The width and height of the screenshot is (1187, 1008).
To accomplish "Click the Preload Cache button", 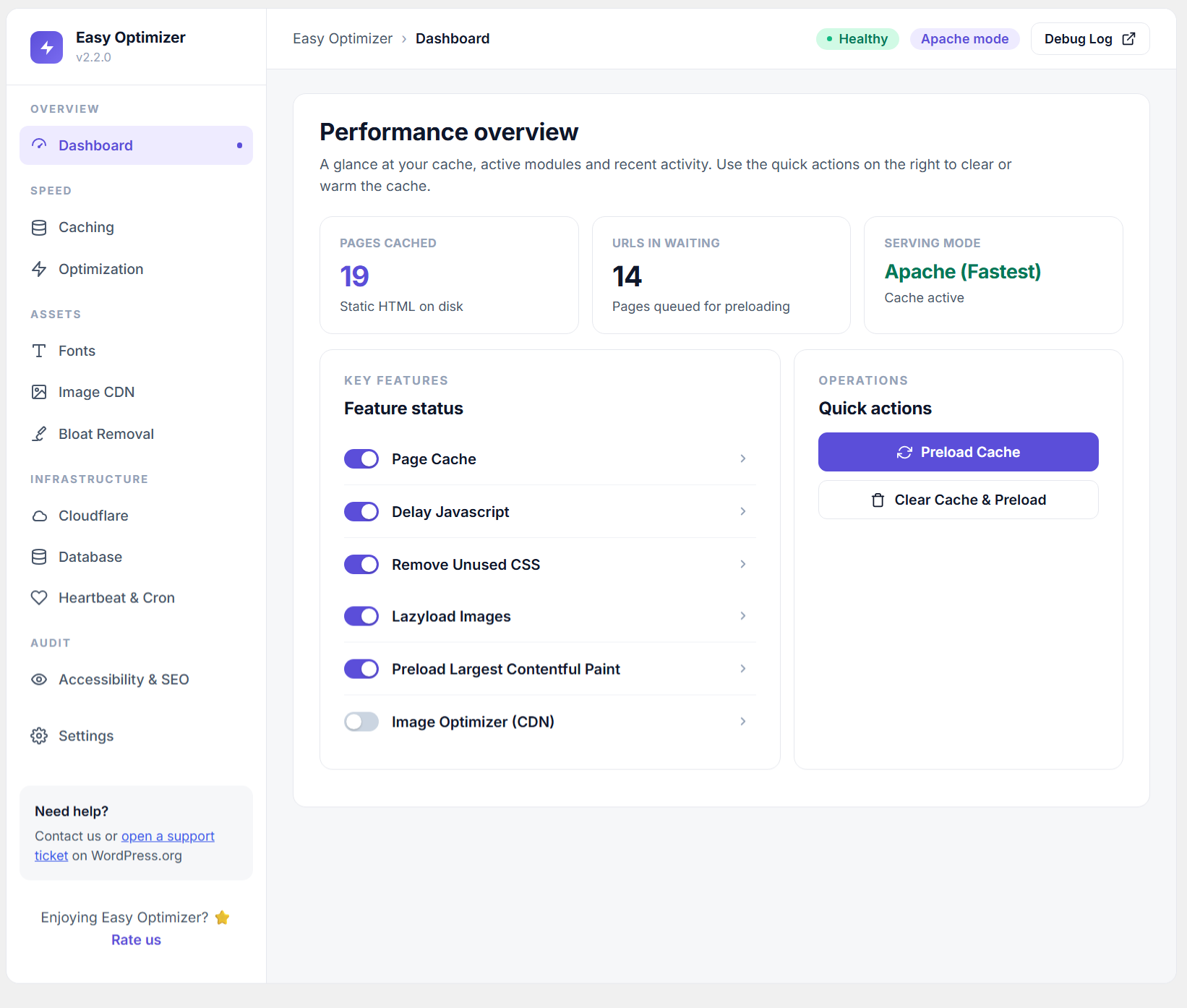I will click(958, 452).
